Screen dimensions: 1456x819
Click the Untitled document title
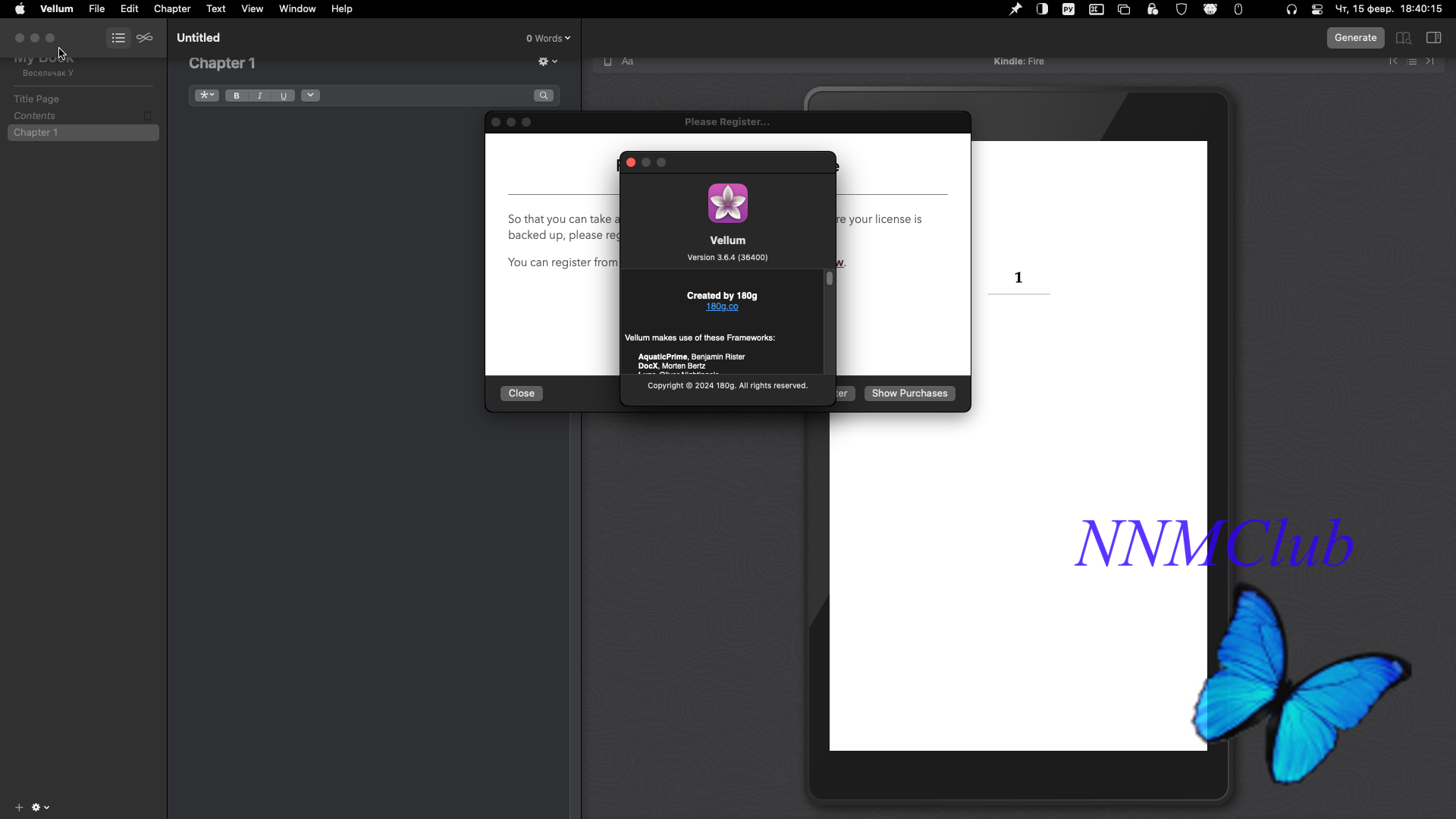[198, 38]
